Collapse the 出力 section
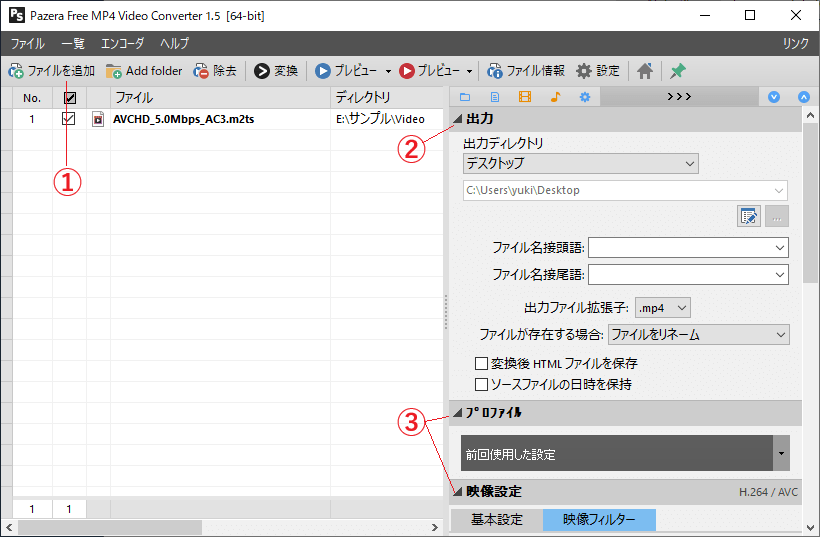The height and width of the screenshot is (537, 820). click(458, 119)
